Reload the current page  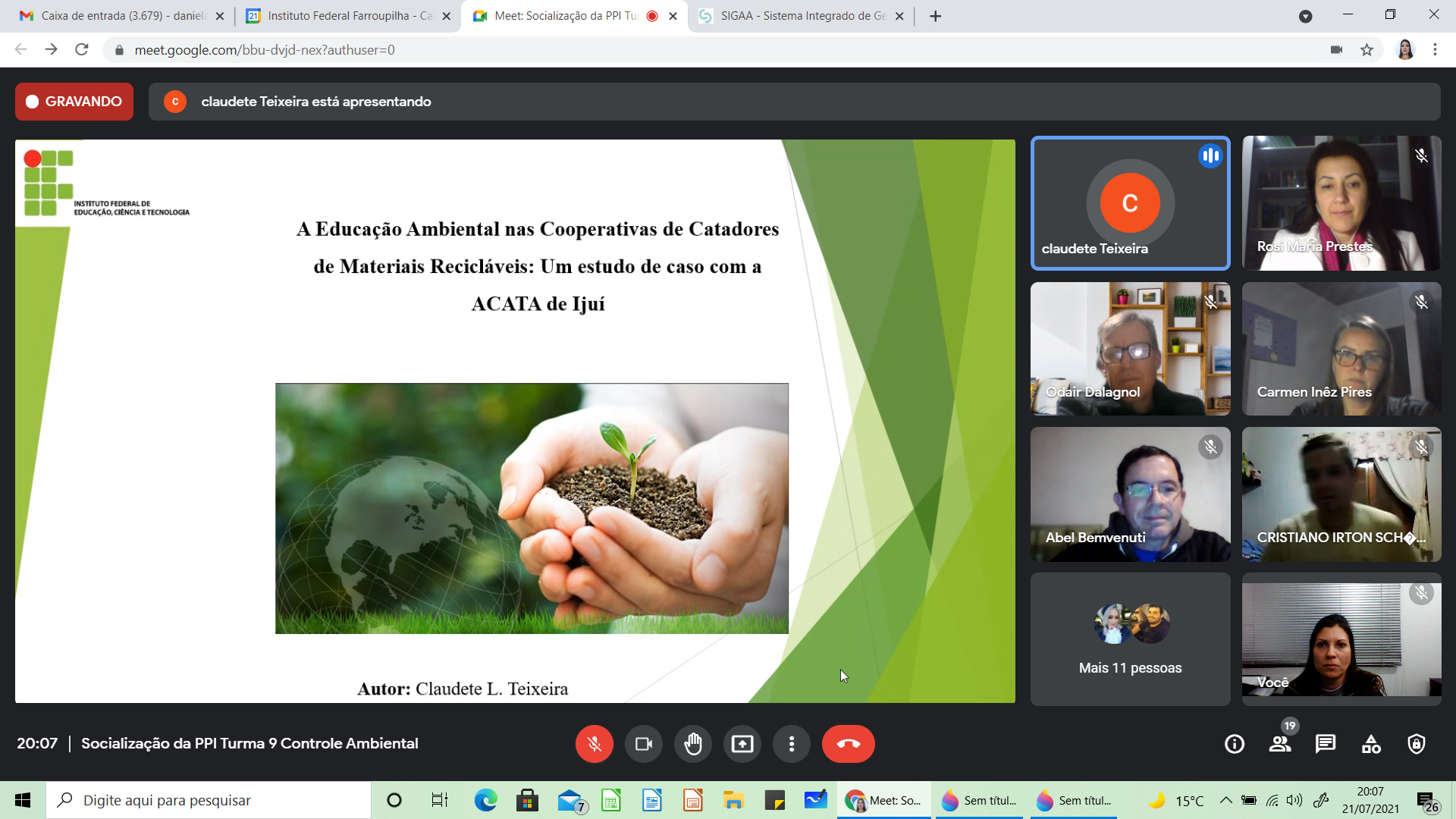(x=82, y=50)
